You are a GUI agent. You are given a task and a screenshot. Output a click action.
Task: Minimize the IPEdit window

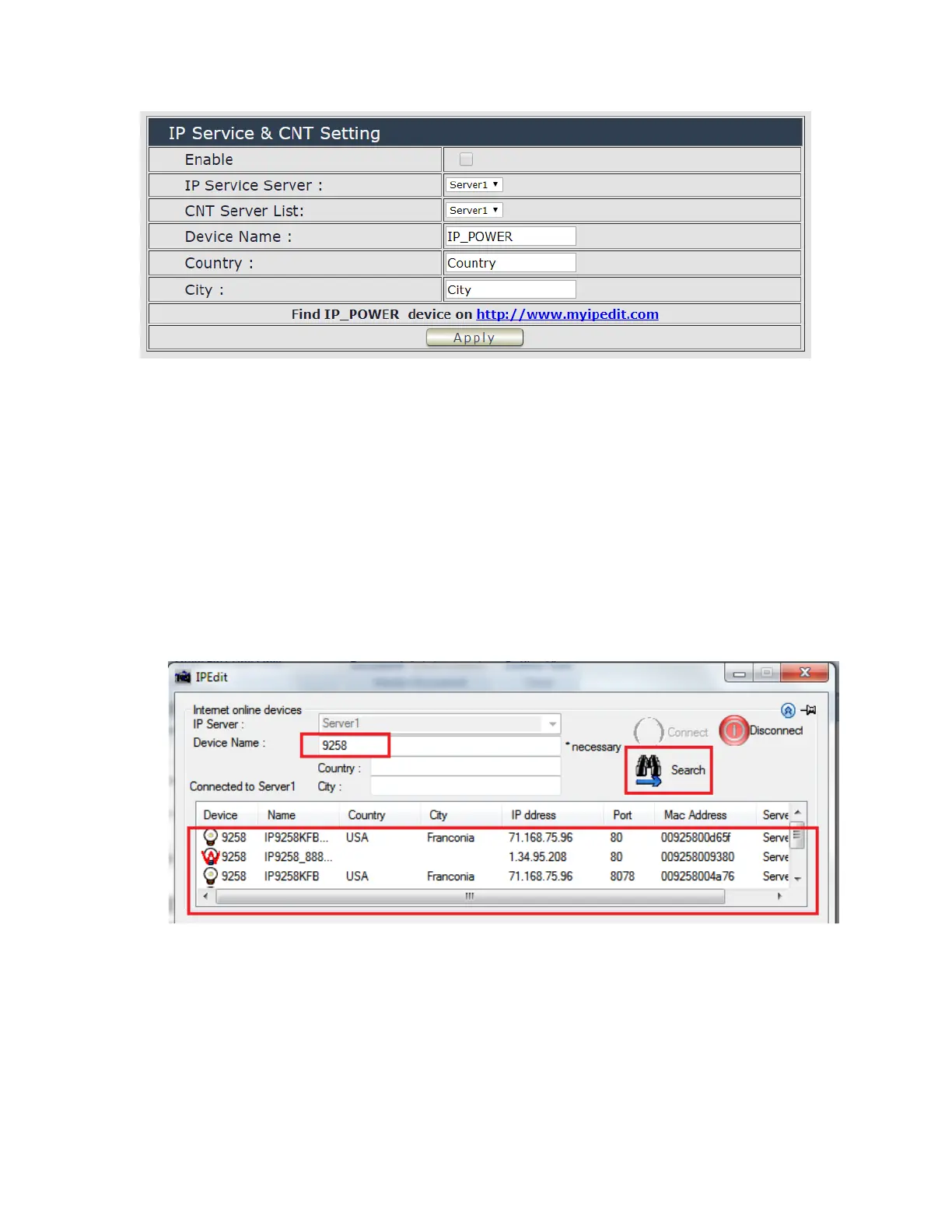739,673
